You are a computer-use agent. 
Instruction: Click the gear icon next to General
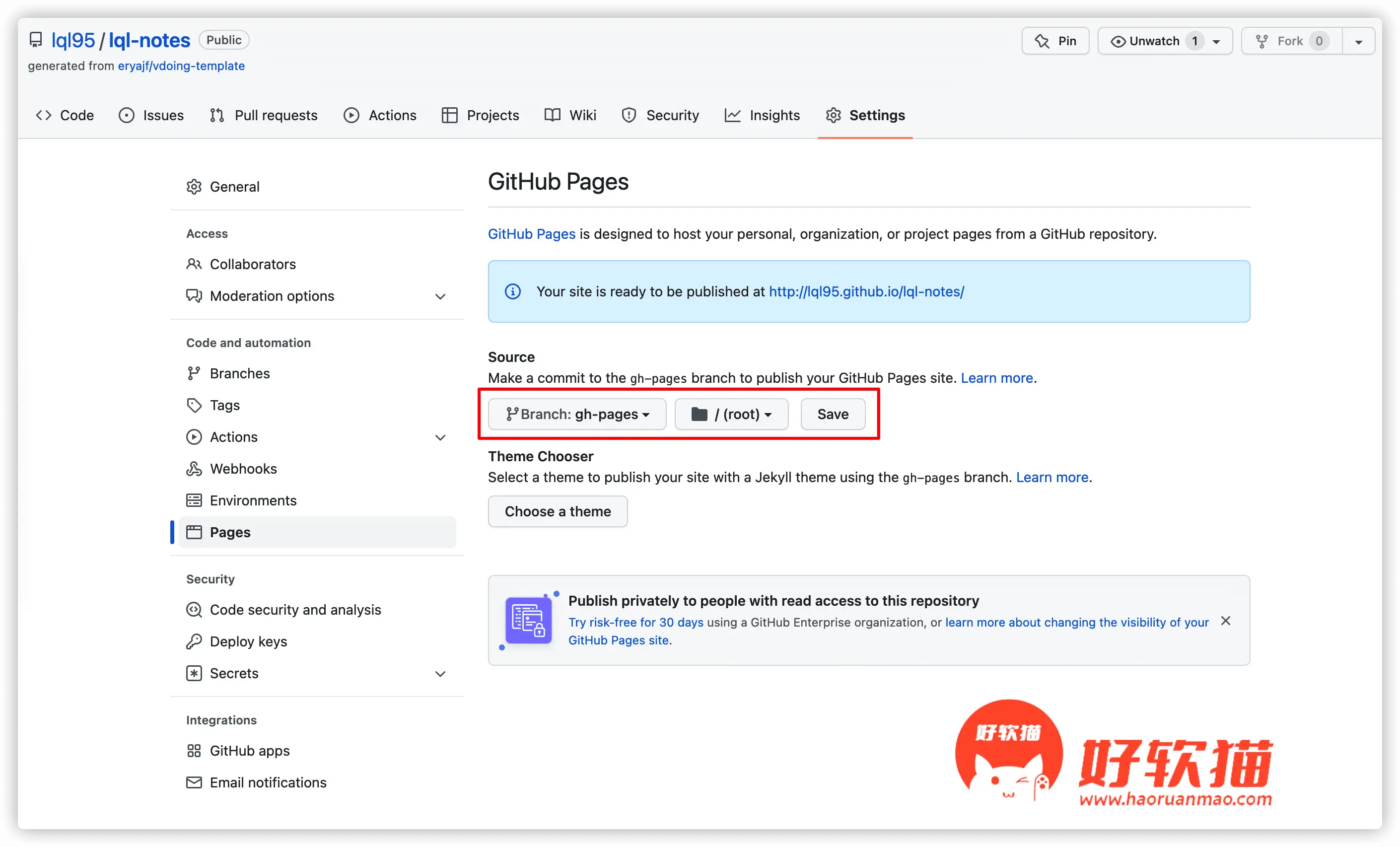(194, 187)
